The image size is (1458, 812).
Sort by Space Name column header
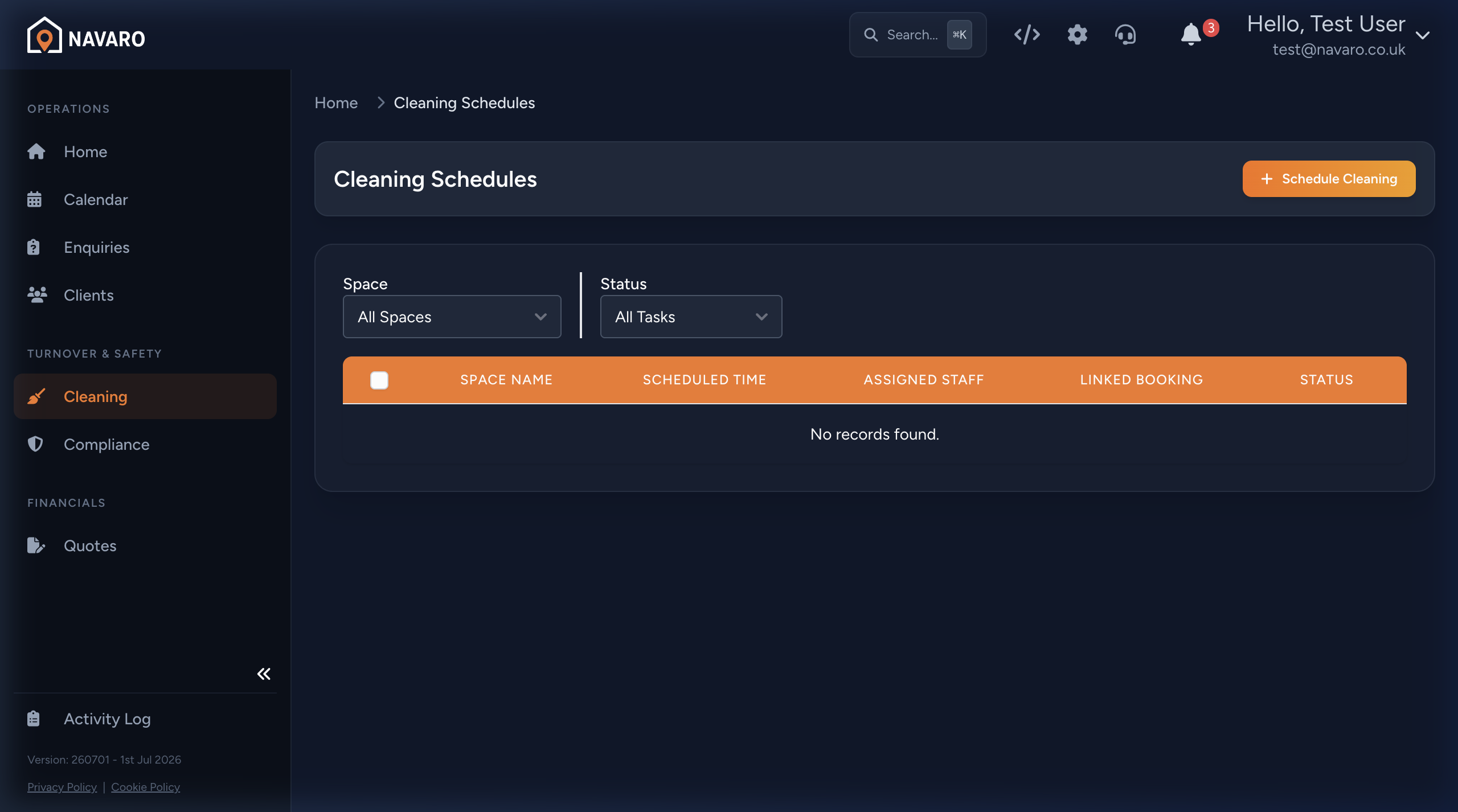coord(506,380)
